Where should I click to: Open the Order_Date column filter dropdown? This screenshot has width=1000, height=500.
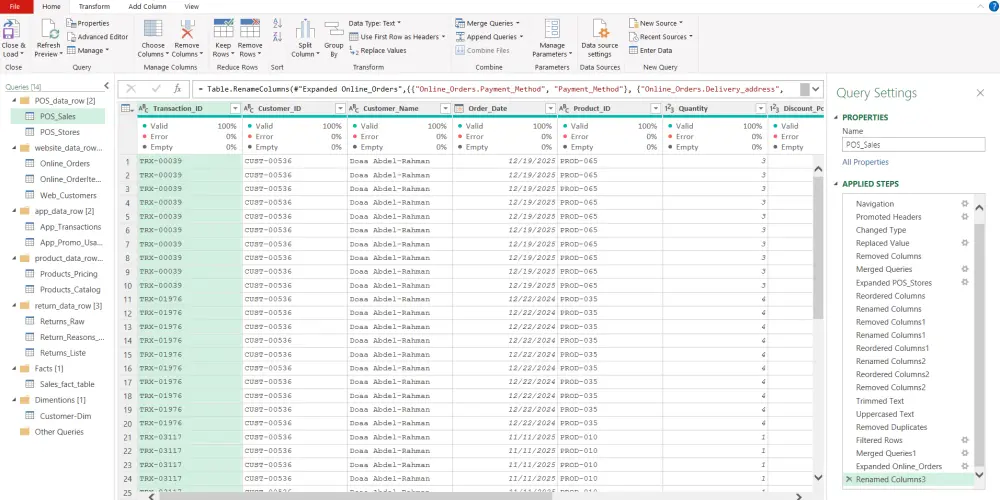(550, 109)
